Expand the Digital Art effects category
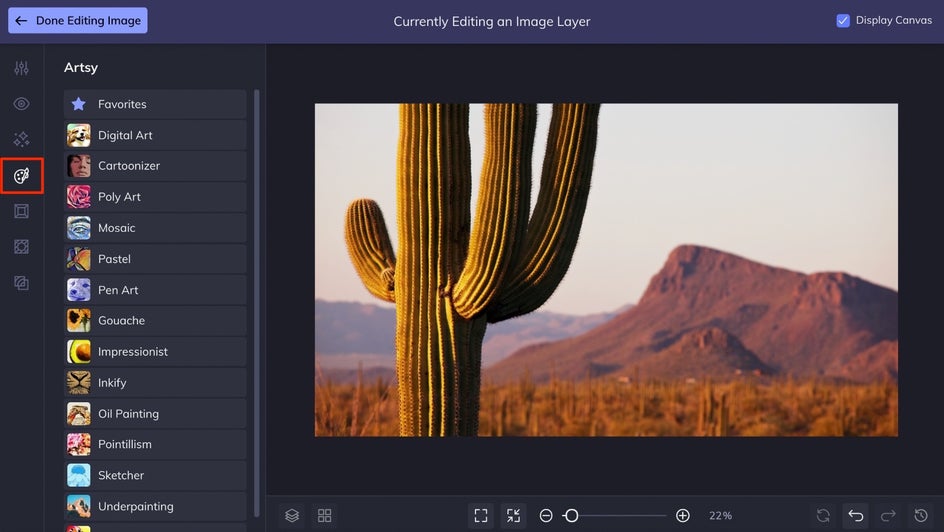 pyautogui.click(x=155, y=135)
